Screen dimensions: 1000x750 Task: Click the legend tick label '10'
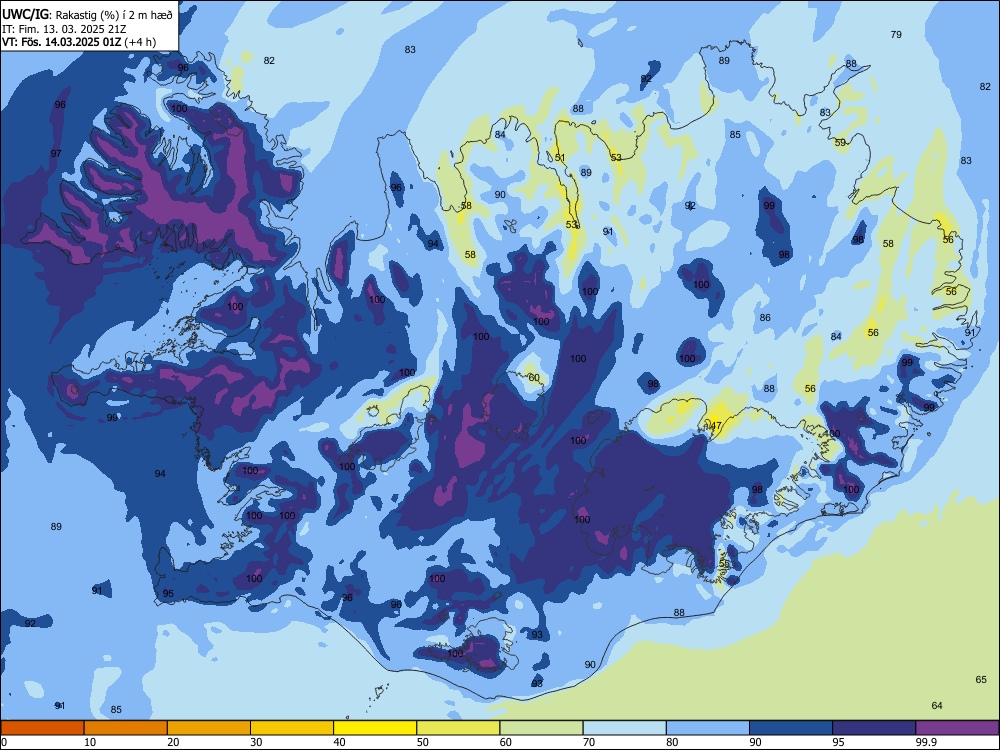click(90, 742)
